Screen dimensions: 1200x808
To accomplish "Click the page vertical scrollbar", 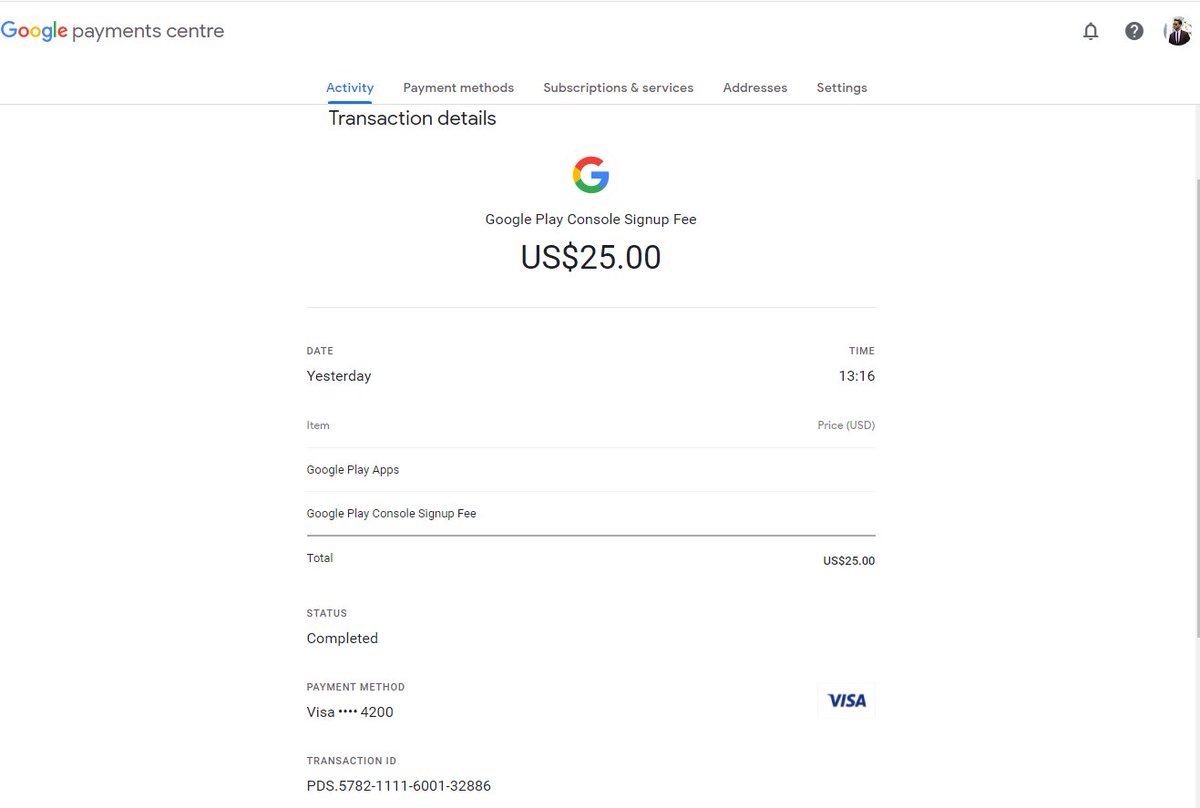I will pos(1197,407).
